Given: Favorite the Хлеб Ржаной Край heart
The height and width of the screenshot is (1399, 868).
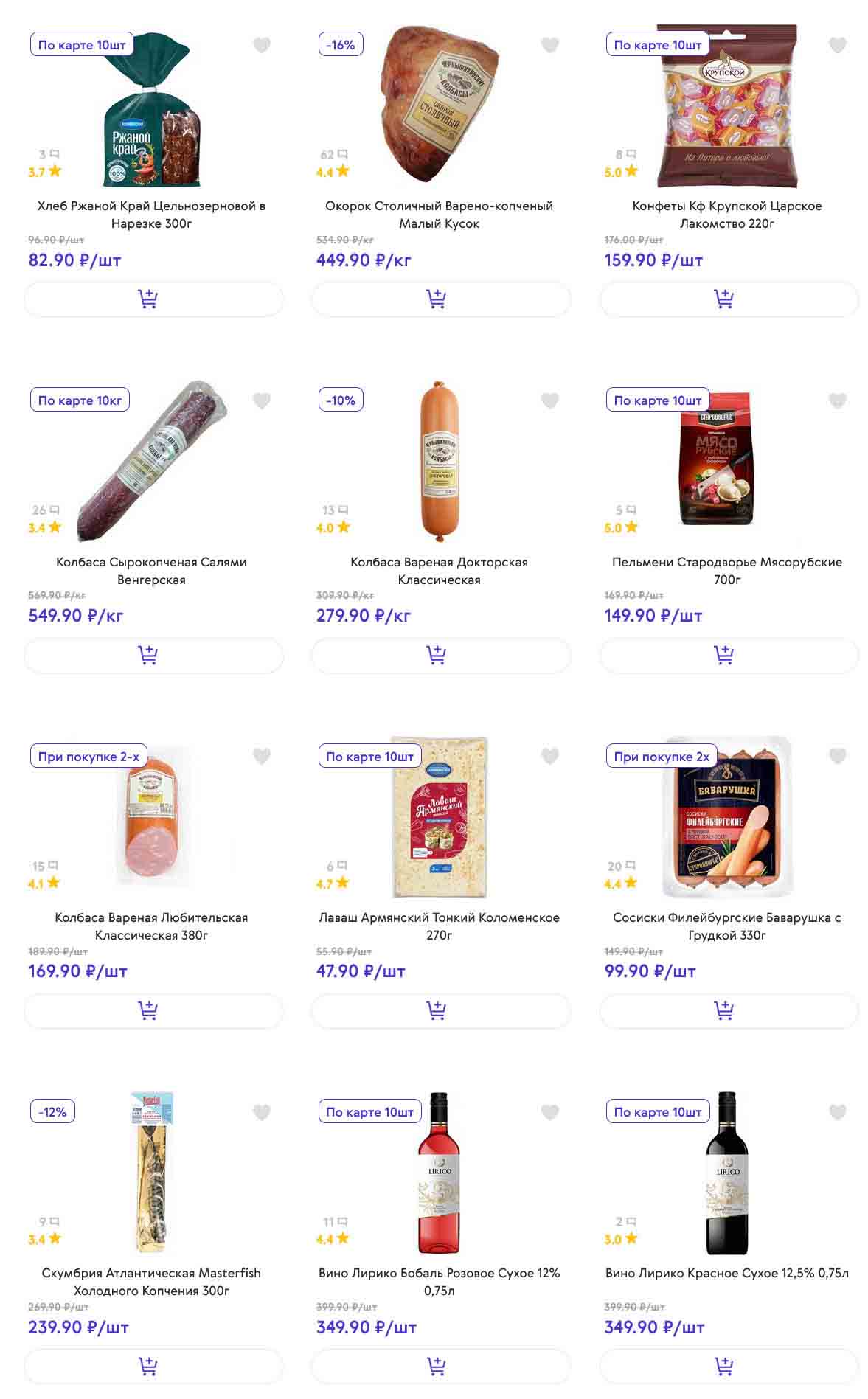Looking at the screenshot, I should 262,46.
